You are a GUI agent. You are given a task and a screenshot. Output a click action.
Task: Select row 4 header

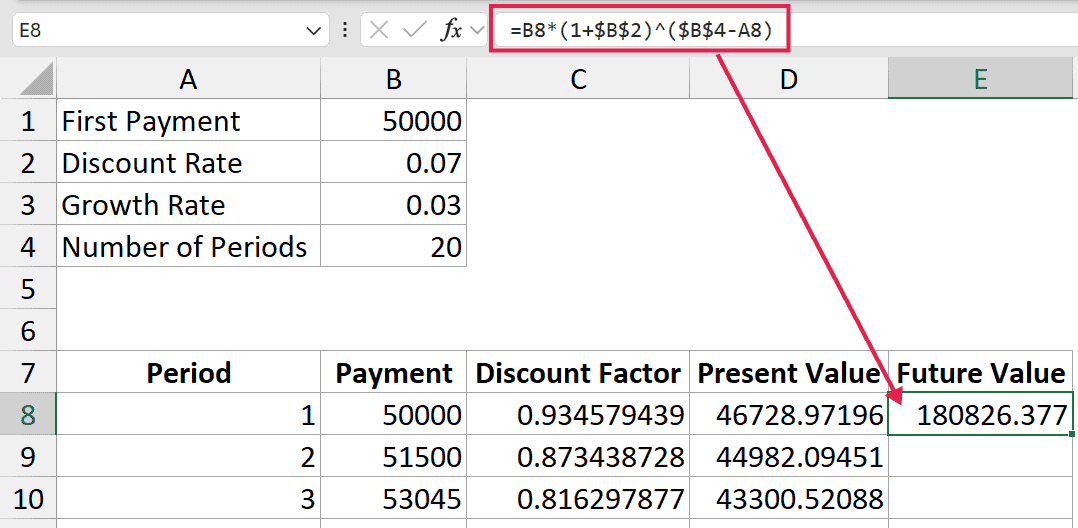point(28,248)
